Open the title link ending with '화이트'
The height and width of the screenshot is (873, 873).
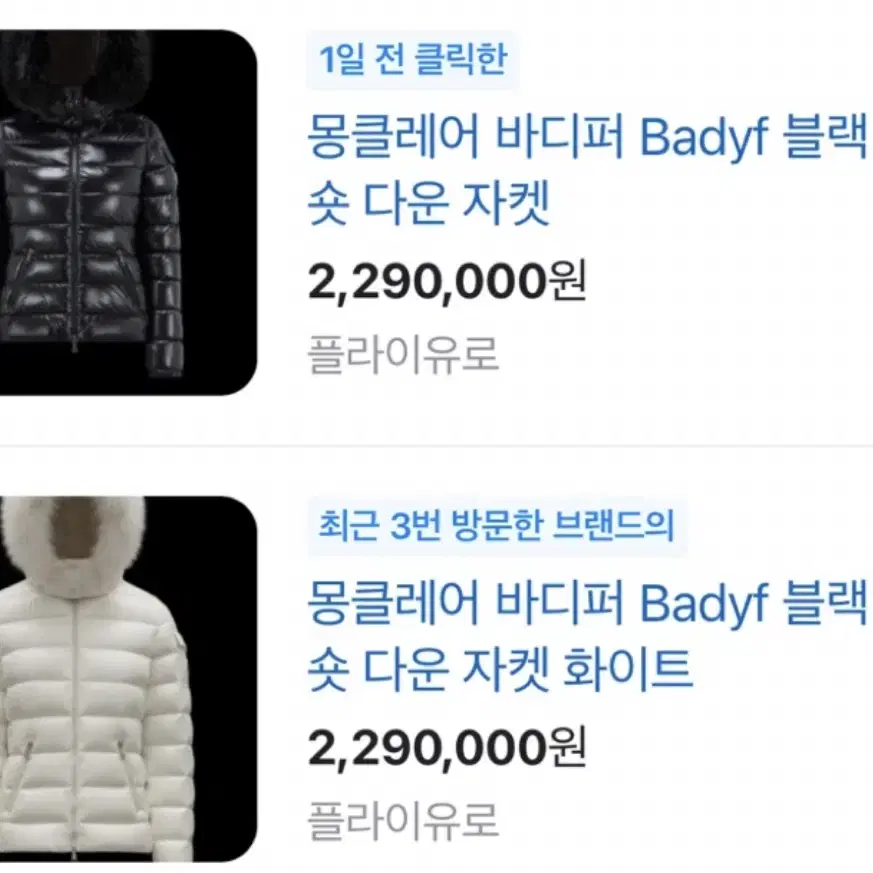pos(587,636)
